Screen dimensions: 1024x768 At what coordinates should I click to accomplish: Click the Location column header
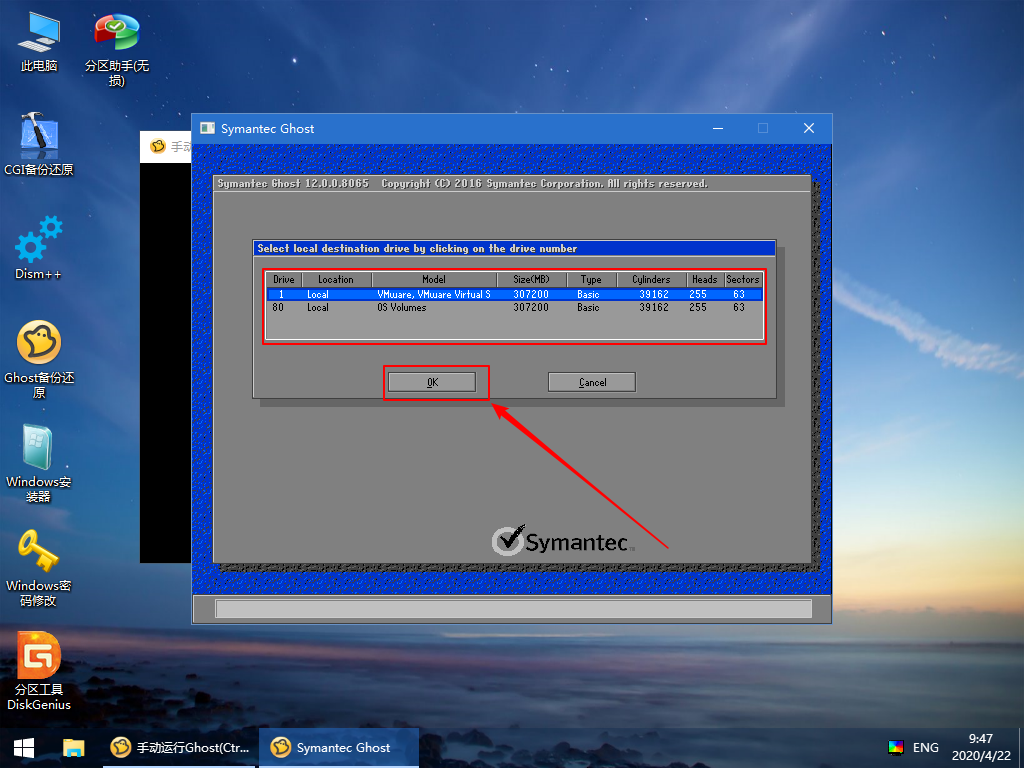(336, 280)
